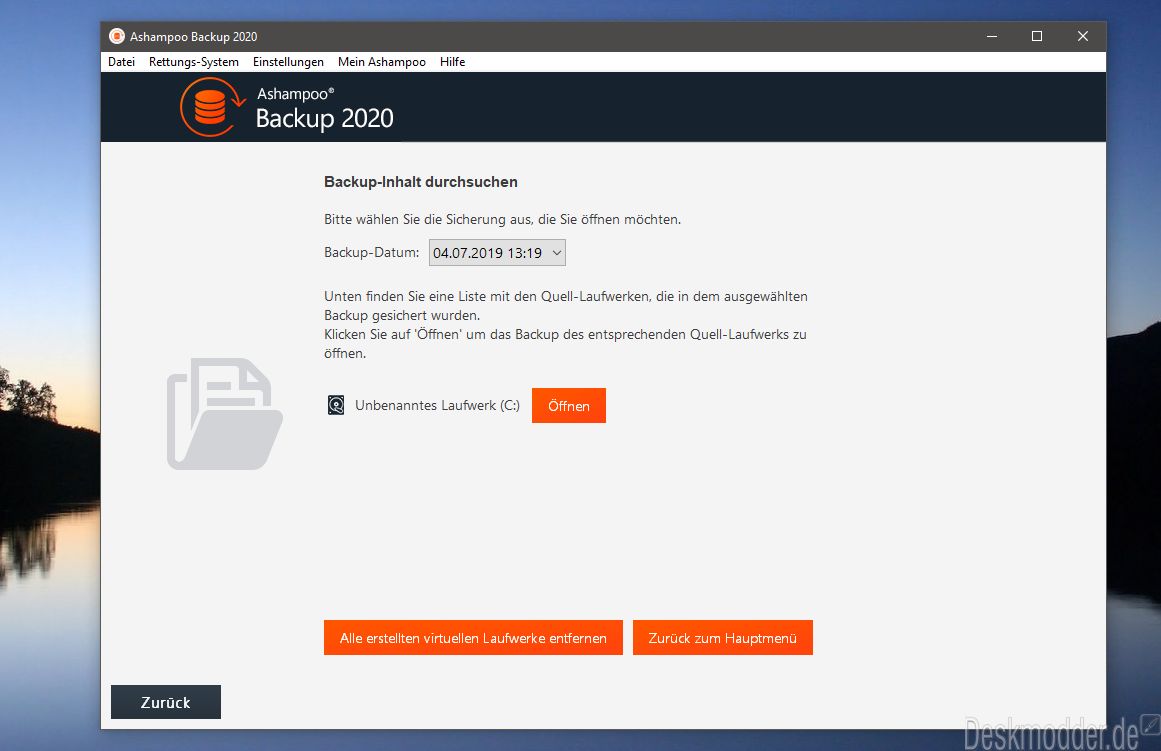Maximize the Ashampoo Backup window
Viewport: 1161px width, 751px height.
click(x=1037, y=36)
